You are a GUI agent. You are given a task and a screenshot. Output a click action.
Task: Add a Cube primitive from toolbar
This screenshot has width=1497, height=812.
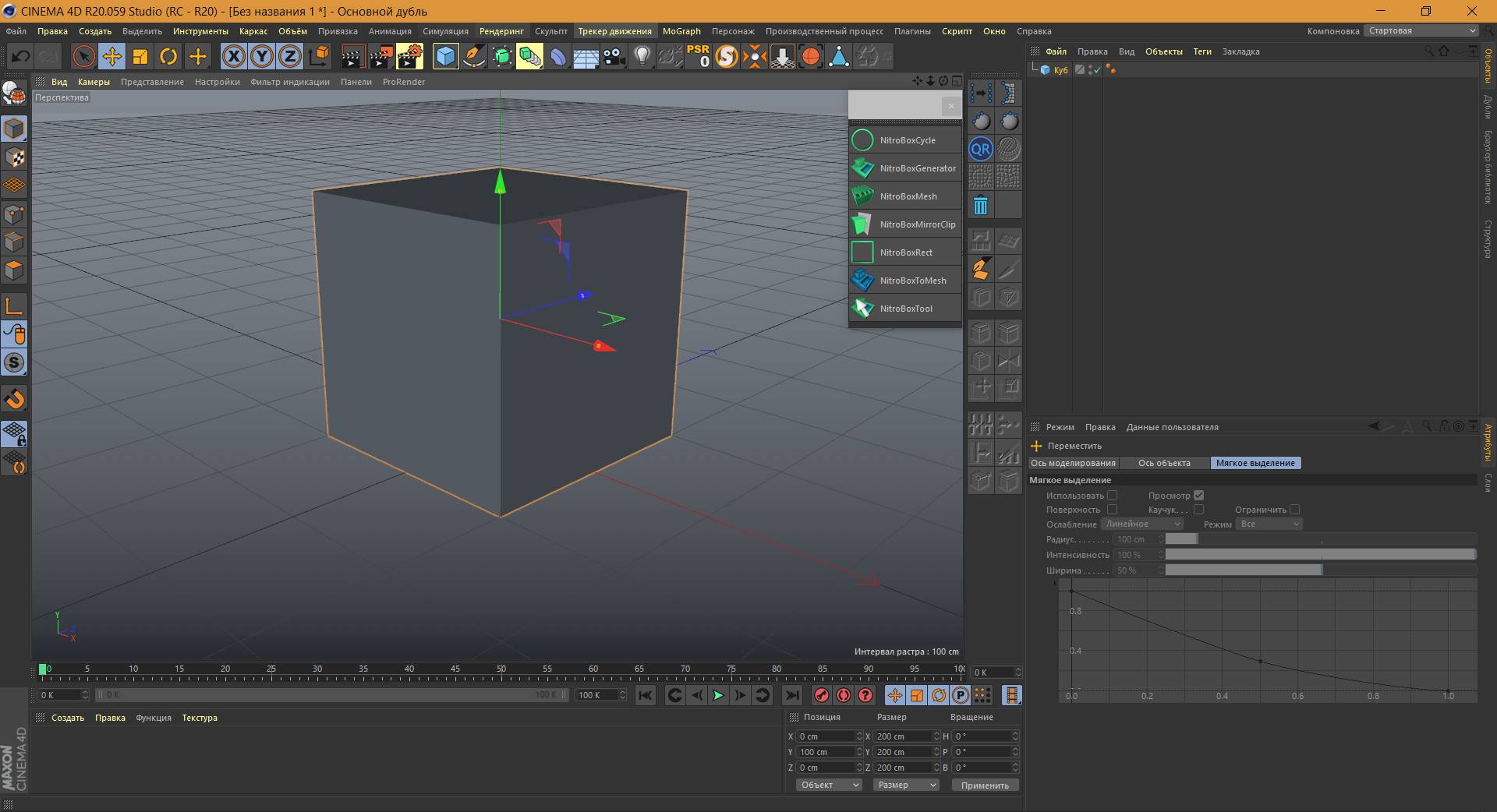445,56
